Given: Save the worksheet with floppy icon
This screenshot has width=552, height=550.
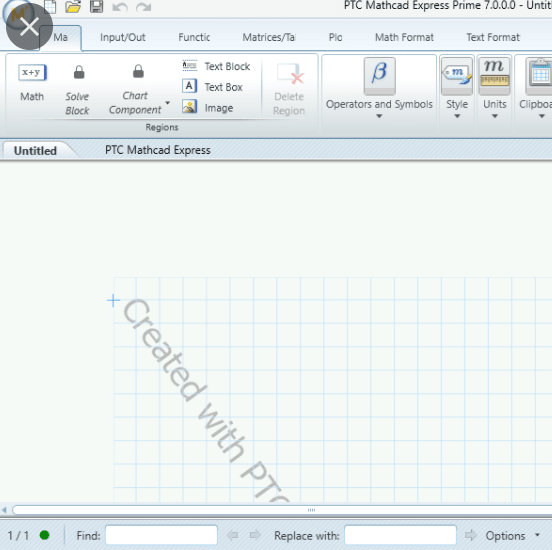Looking at the screenshot, I should coord(96,6).
